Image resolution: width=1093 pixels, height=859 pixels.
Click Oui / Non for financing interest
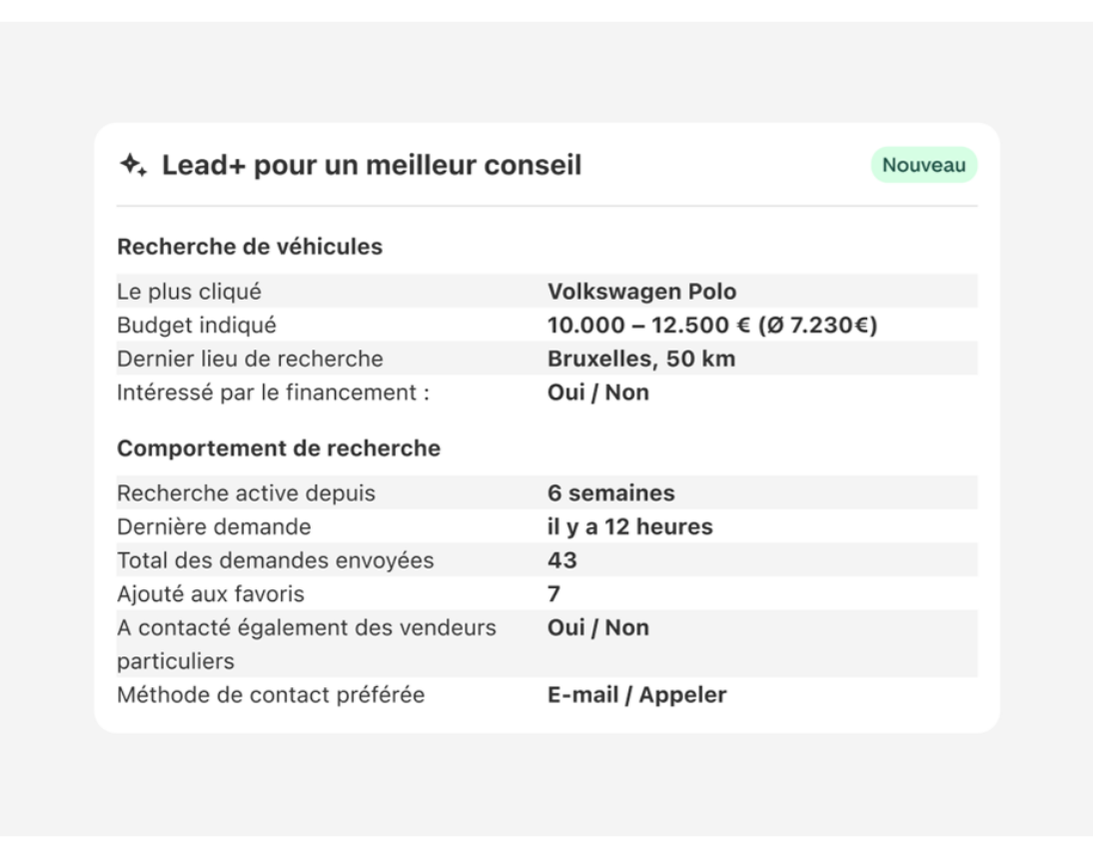(x=598, y=392)
